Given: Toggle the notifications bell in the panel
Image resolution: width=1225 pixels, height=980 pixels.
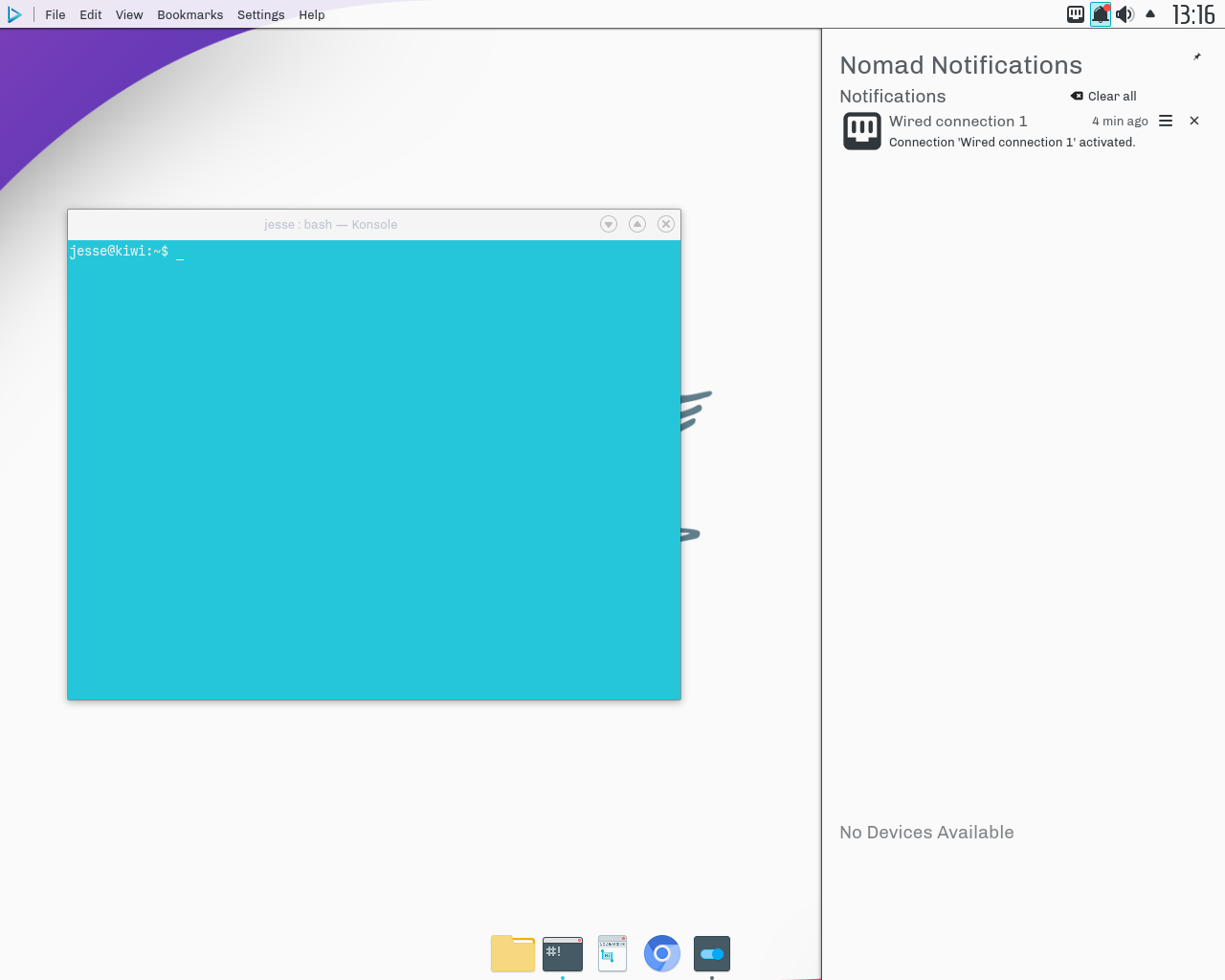Looking at the screenshot, I should pyautogui.click(x=1101, y=14).
